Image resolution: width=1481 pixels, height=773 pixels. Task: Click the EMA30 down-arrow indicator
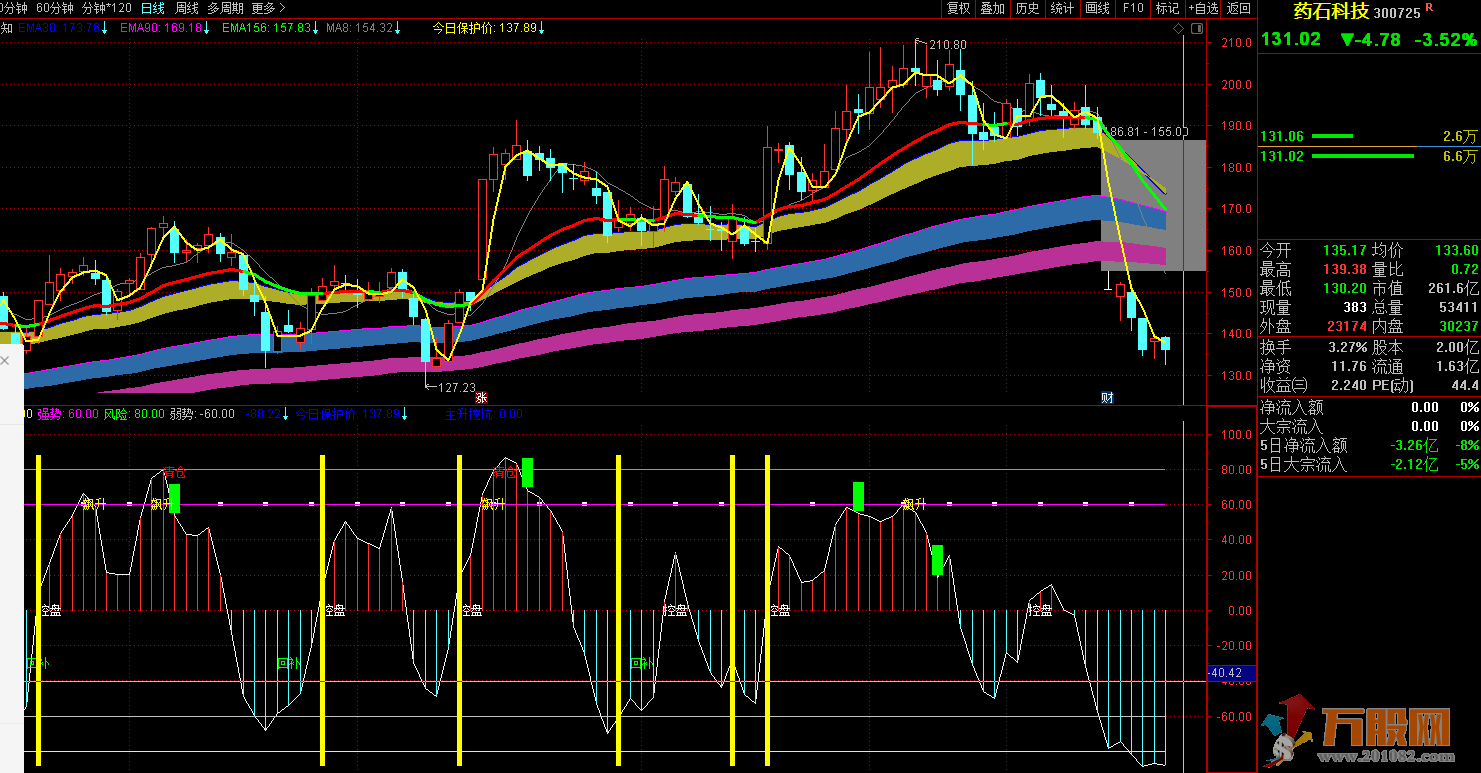coord(105,28)
